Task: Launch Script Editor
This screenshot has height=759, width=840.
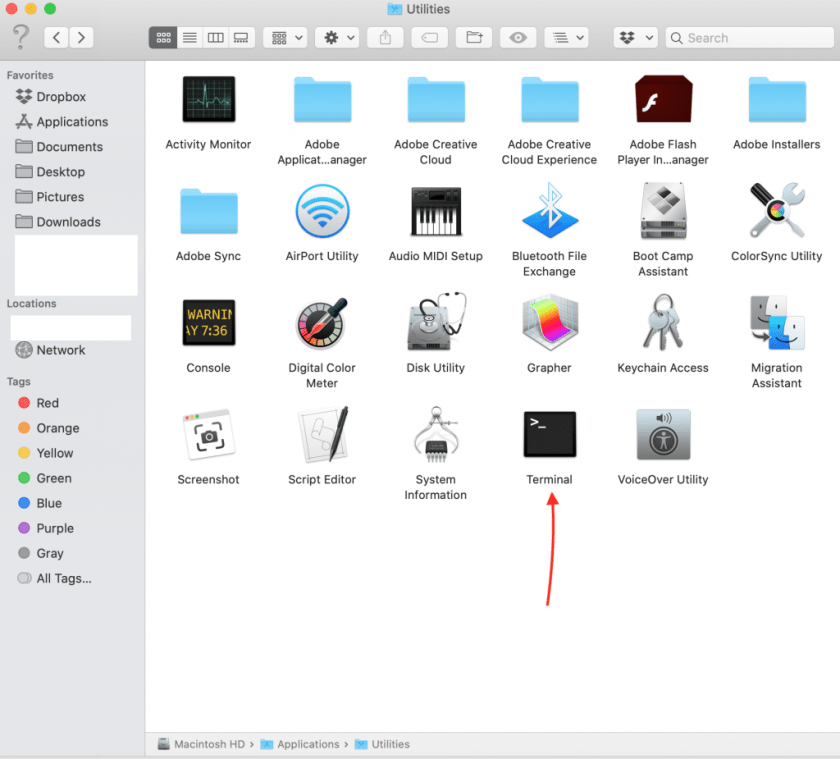Action: (x=322, y=434)
